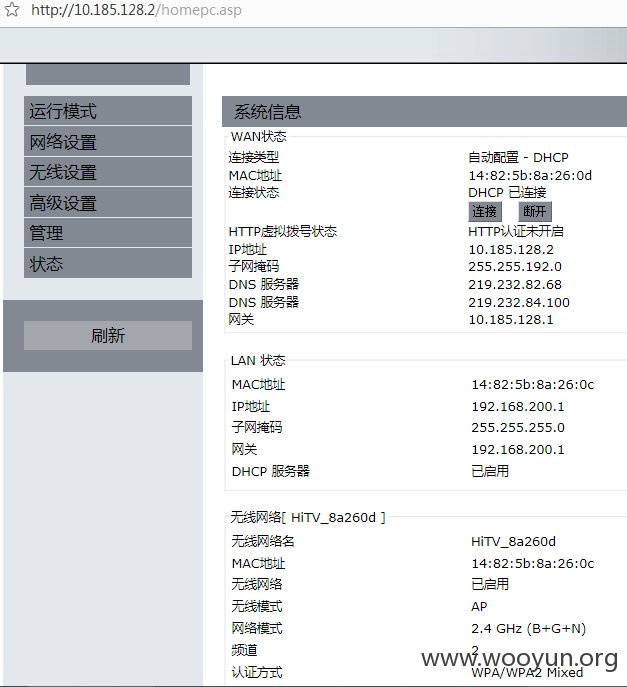627x687 pixels.
Task: Select DNS server 219.232.82.68
Action: [x=515, y=285]
